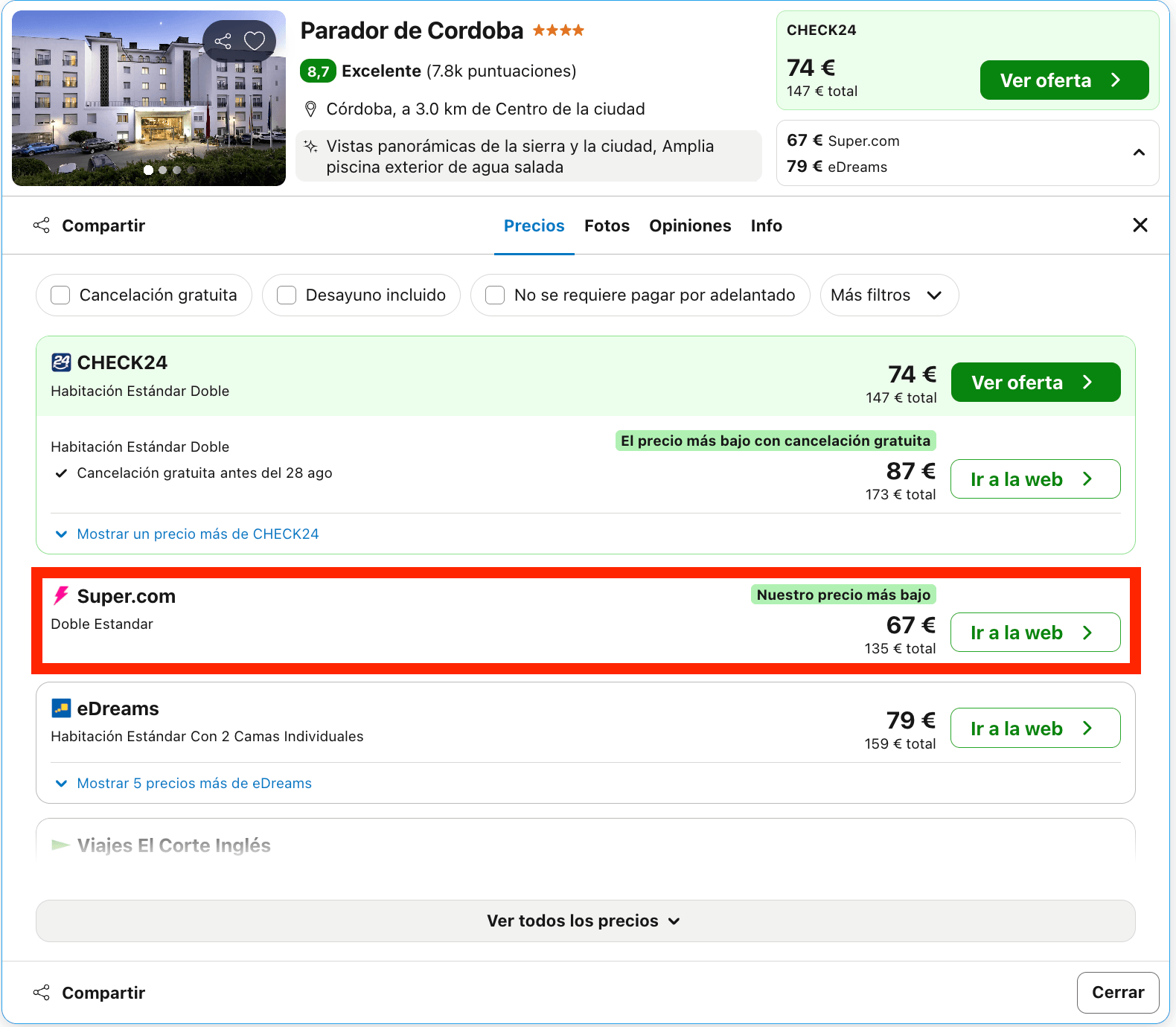This screenshot has width=1176, height=1027.
Task: Click the sparkle highlights icon near Vistas panorámicas
Action: (x=311, y=146)
